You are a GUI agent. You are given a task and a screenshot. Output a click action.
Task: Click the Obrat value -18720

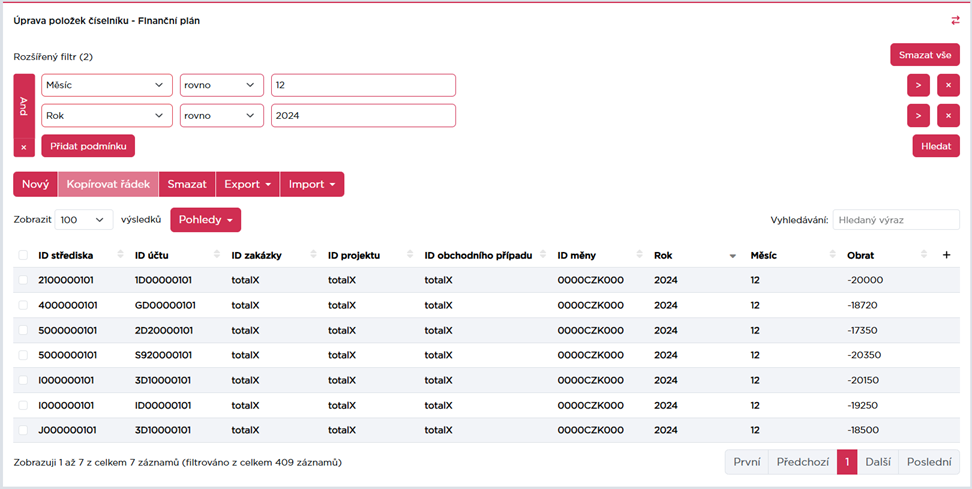pyautogui.click(x=862, y=305)
